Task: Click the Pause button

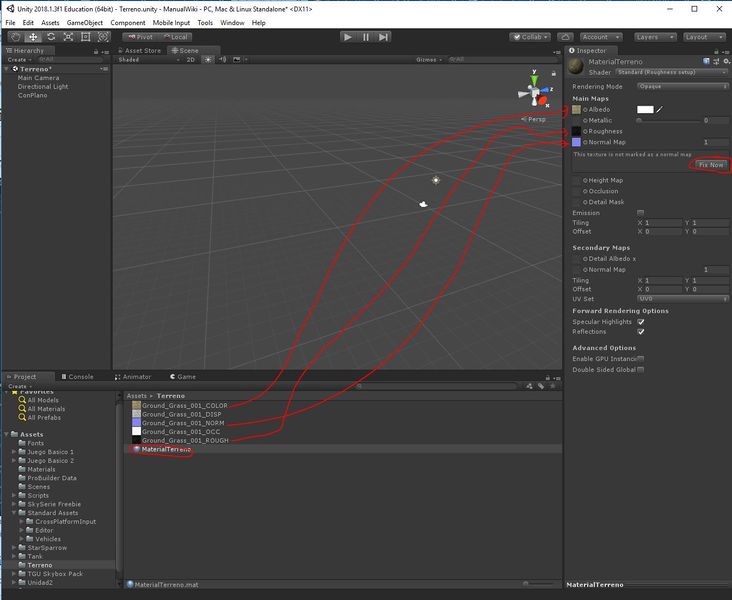Action: coord(366,37)
